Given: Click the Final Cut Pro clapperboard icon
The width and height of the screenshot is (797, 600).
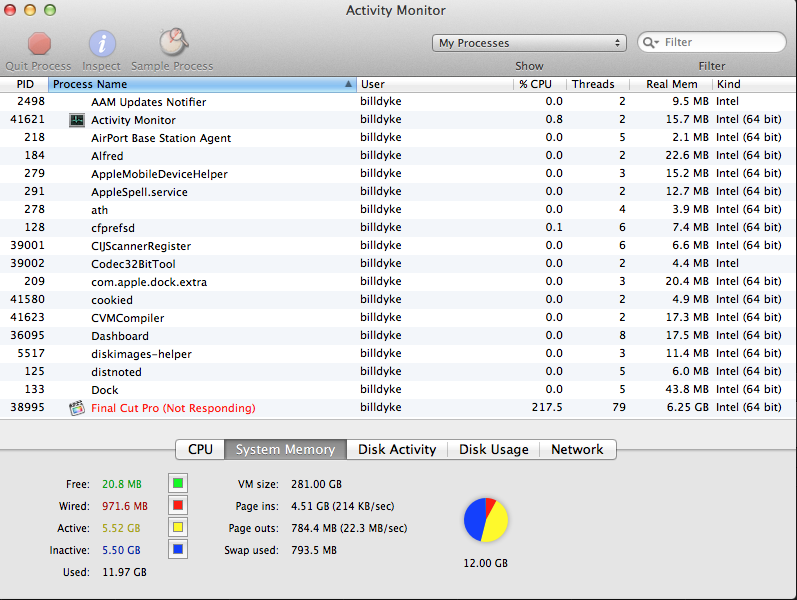Looking at the screenshot, I should pyautogui.click(x=77, y=408).
